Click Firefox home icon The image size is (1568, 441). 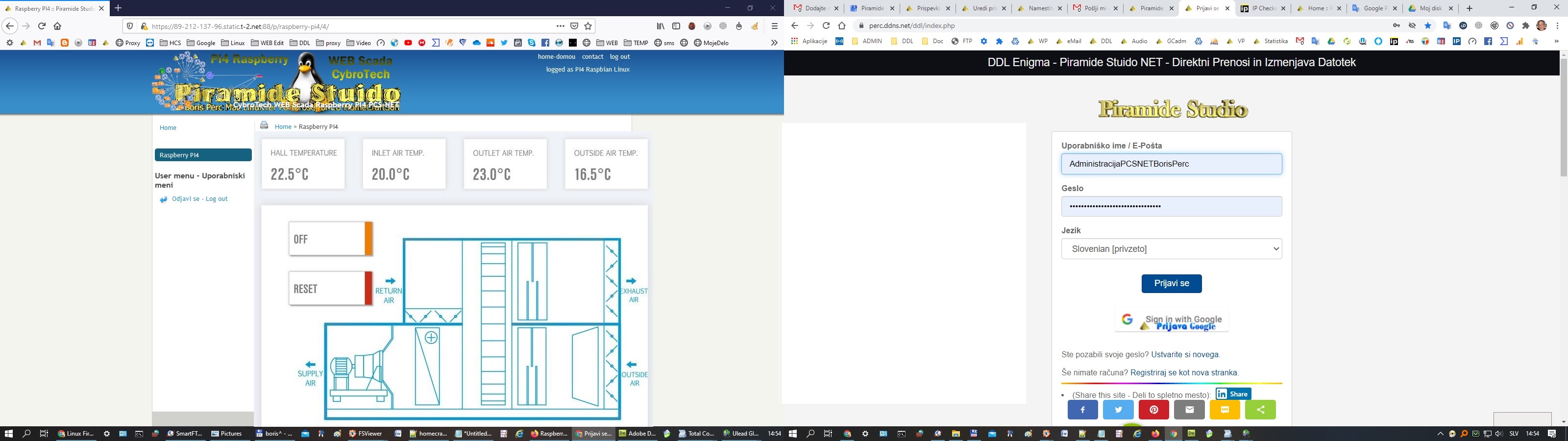coord(57,26)
